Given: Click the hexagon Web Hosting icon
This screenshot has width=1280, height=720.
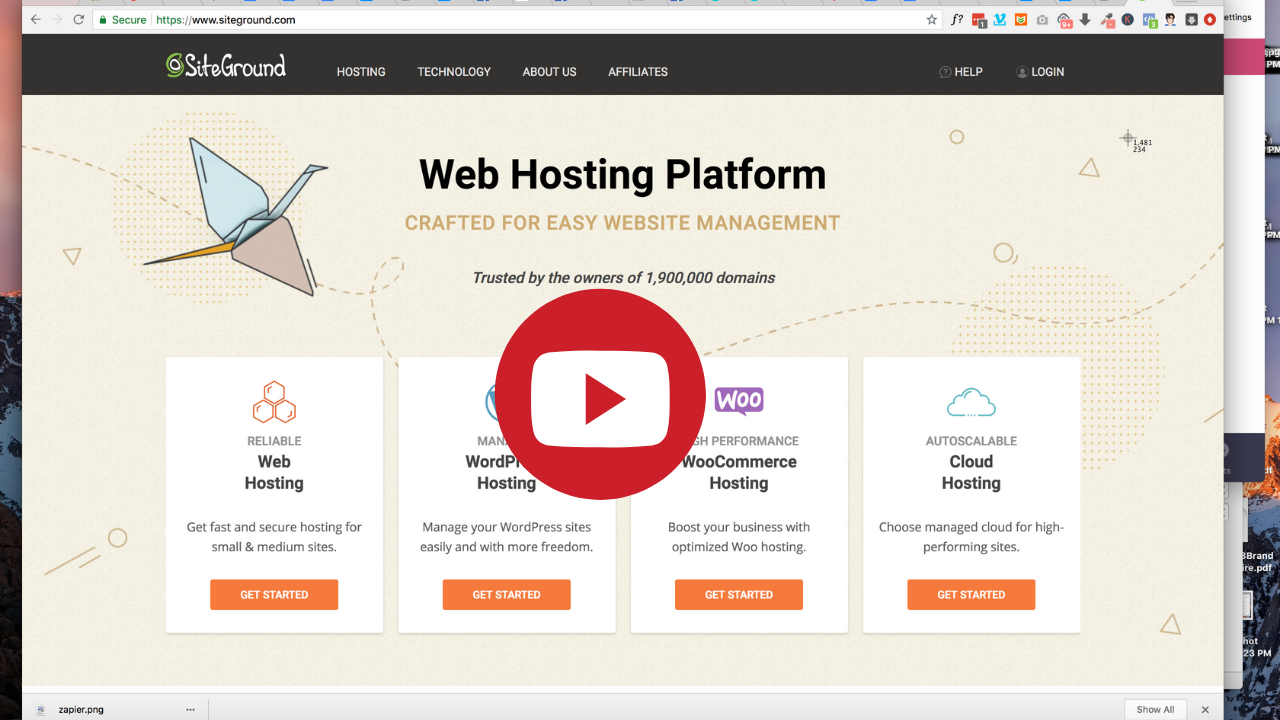Looking at the screenshot, I should click(x=274, y=402).
